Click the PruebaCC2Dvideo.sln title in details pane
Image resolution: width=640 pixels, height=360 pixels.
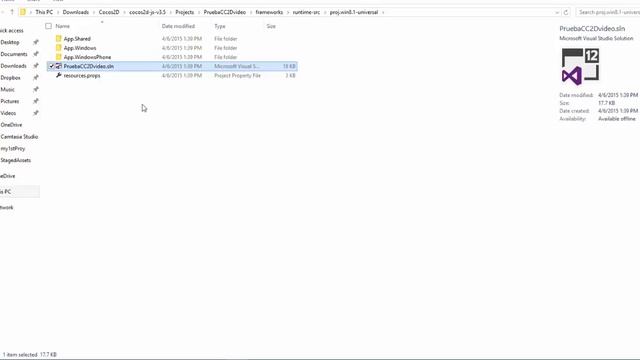coord(592,29)
